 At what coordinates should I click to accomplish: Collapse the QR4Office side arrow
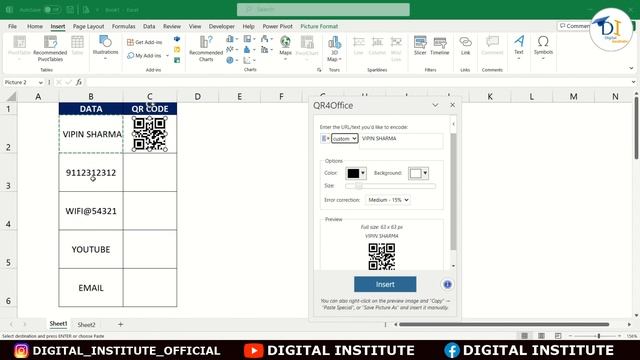coord(453,124)
